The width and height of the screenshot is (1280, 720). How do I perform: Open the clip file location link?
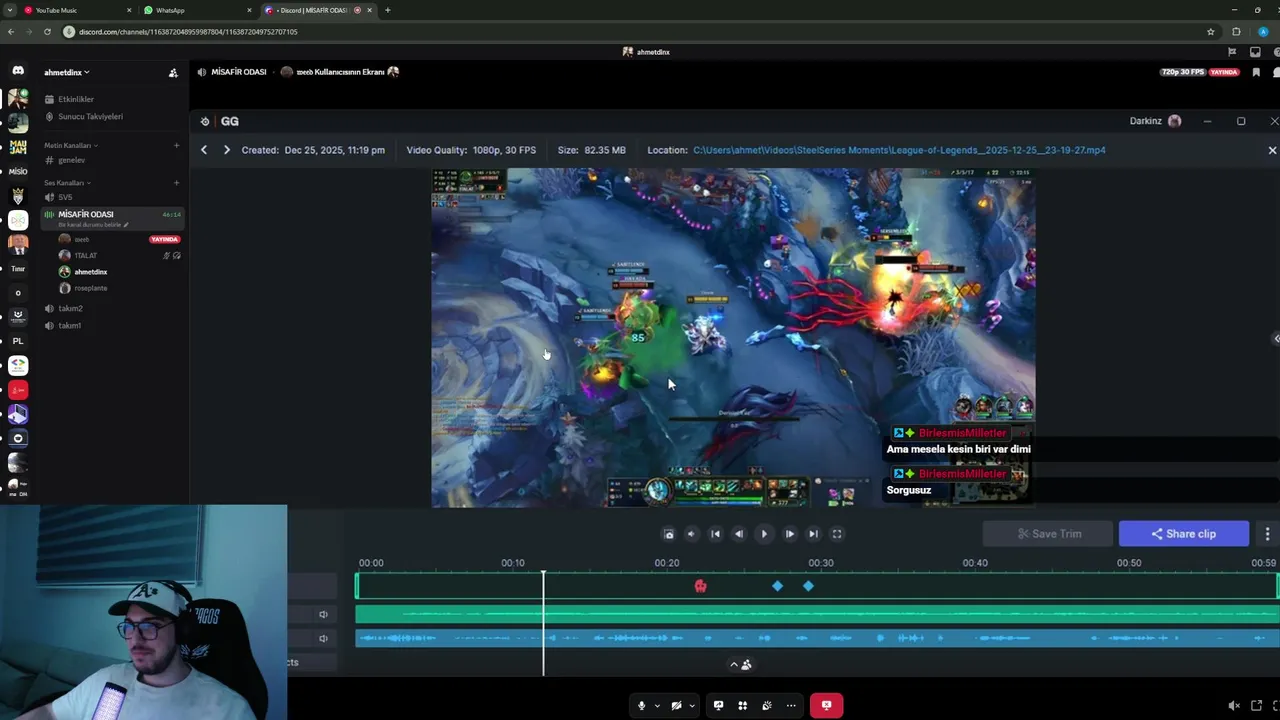[899, 150]
